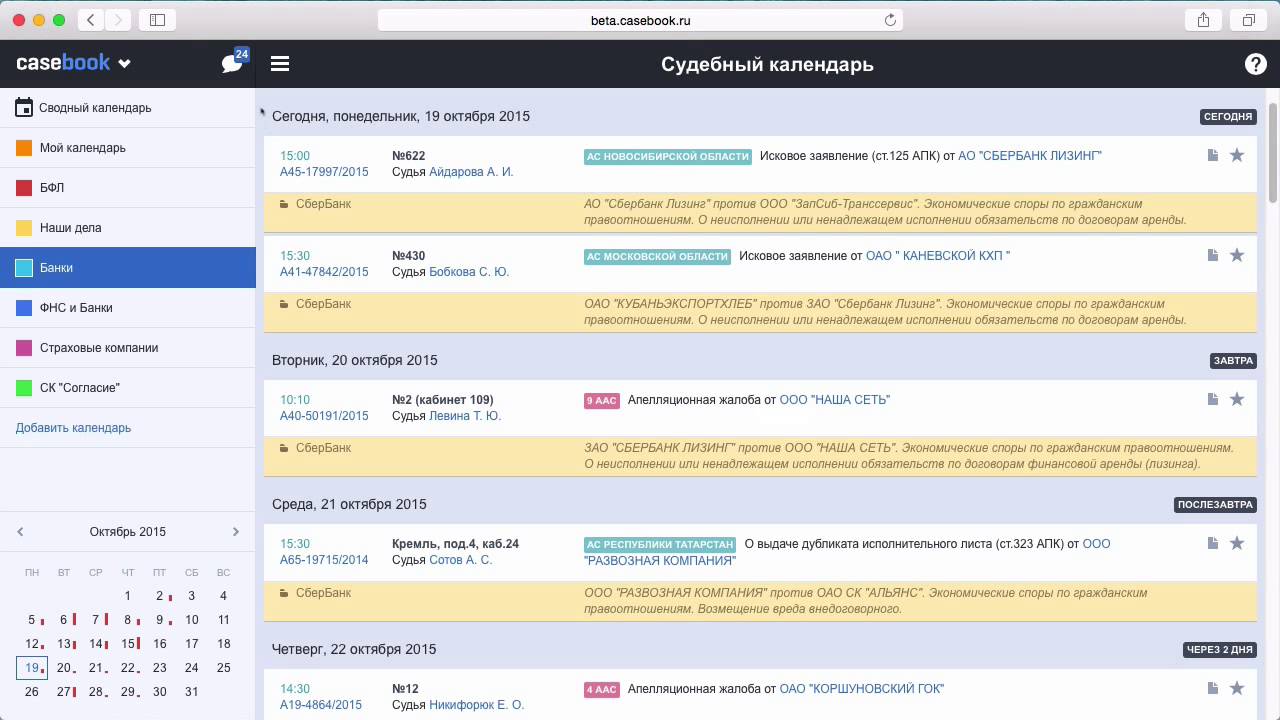Screen dimensions: 1280x720
Task: Star the A41-47842/2015 case
Action: [x=1237, y=256]
